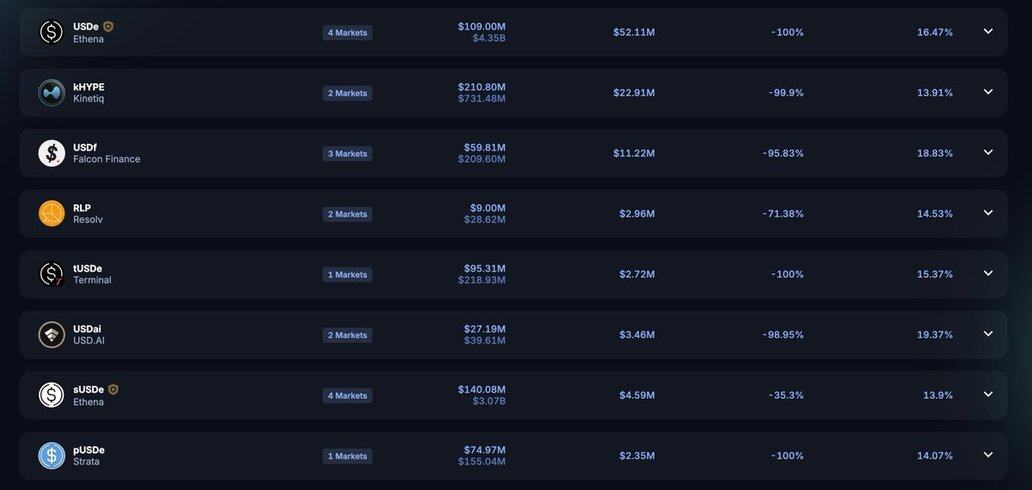Image resolution: width=1032 pixels, height=490 pixels.
Task: Click the USDai token icon
Action: coord(51,335)
